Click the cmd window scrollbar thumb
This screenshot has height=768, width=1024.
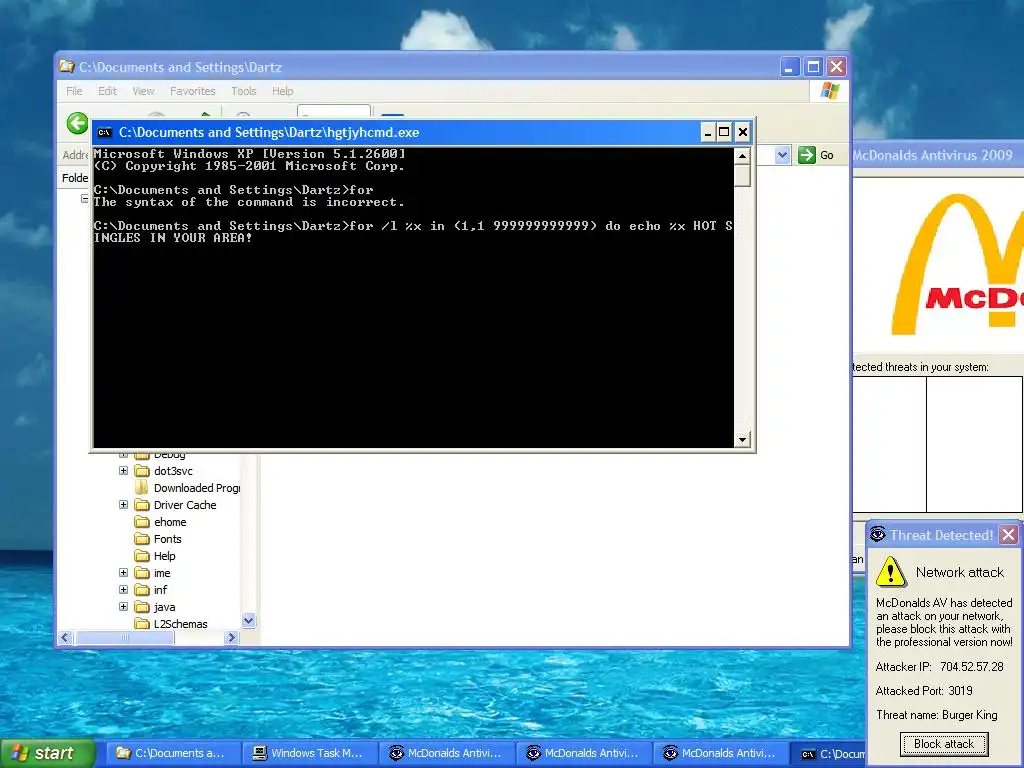click(x=742, y=175)
